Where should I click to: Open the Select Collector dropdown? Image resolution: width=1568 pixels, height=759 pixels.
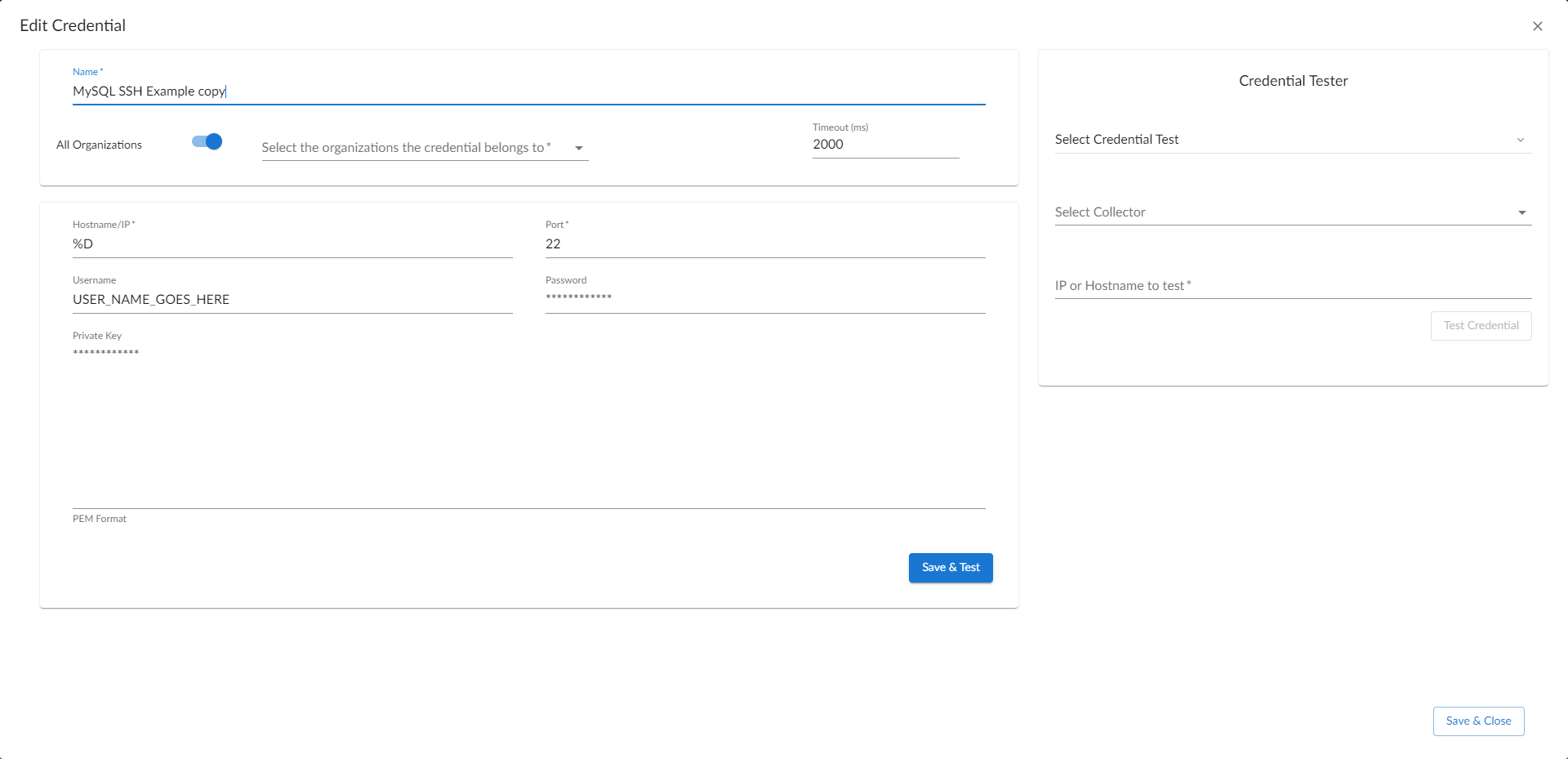pos(1282,212)
